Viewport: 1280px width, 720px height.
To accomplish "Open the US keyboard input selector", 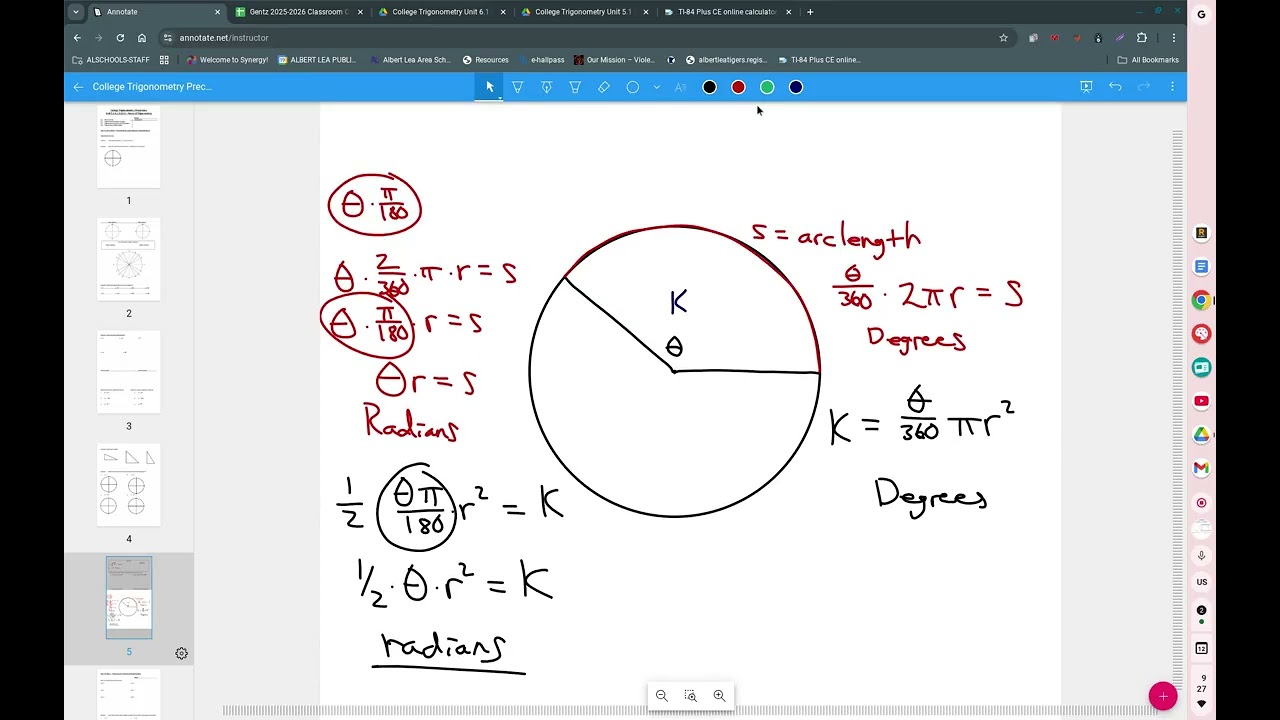I will tap(1202, 582).
